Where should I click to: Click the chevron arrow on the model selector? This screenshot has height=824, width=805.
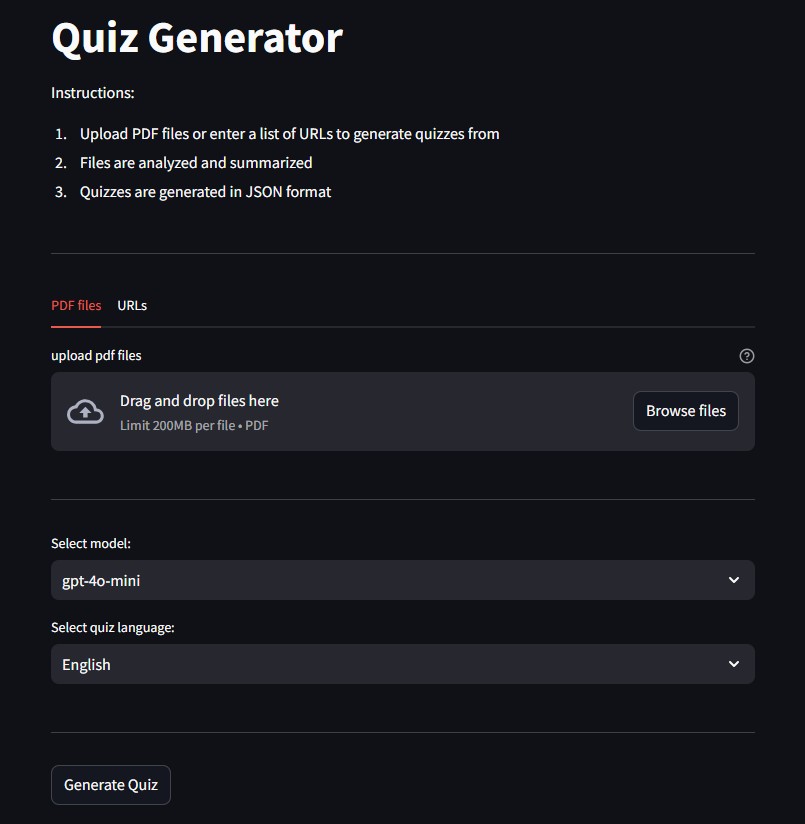734,580
